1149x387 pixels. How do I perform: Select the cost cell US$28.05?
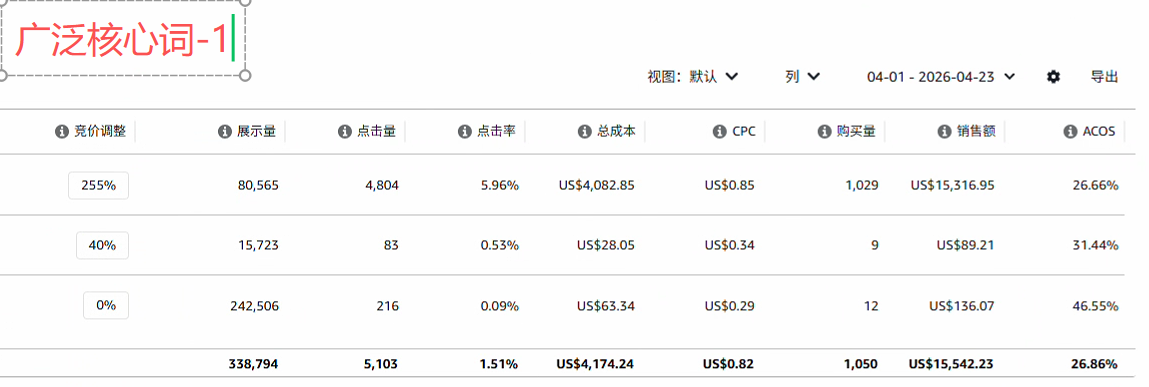[x=606, y=246]
